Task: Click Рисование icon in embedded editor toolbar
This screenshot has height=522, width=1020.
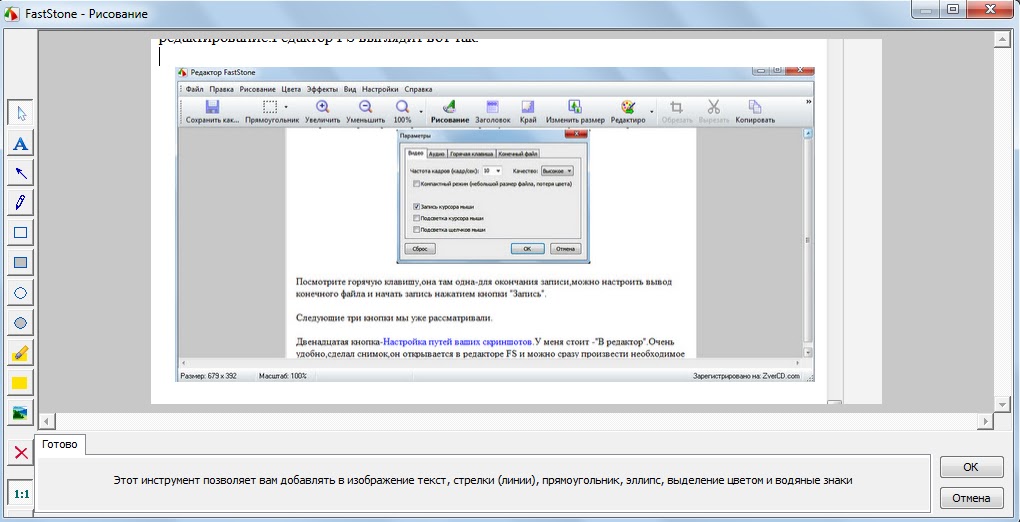Action: [x=450, y=112]
